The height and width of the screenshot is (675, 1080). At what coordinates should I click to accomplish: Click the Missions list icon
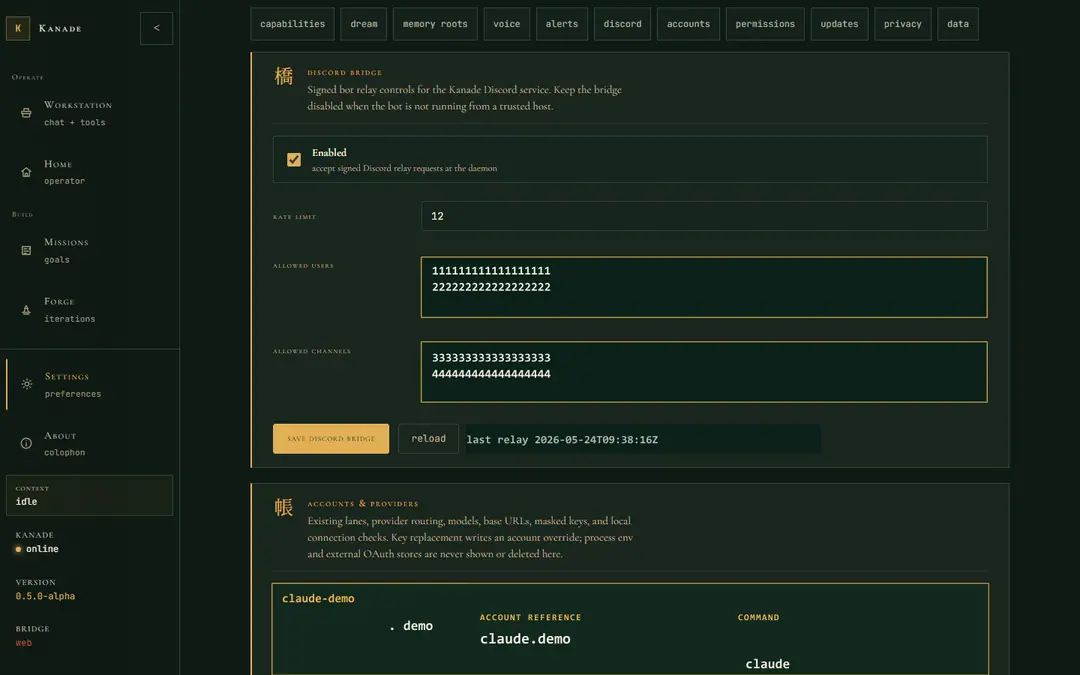click(x=26, y=251)
